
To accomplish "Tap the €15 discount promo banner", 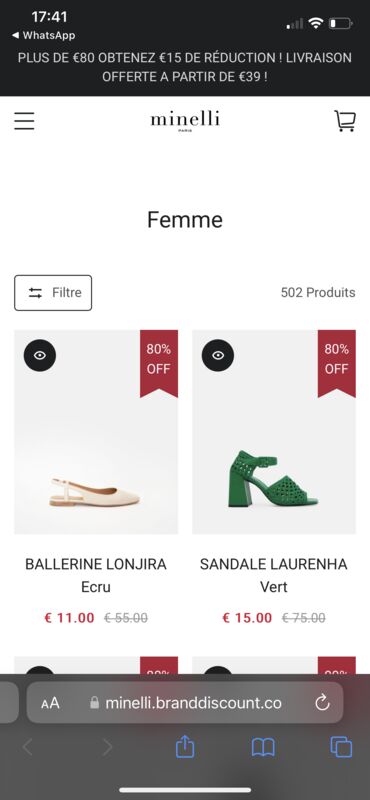I will click(x=185, y=67).
